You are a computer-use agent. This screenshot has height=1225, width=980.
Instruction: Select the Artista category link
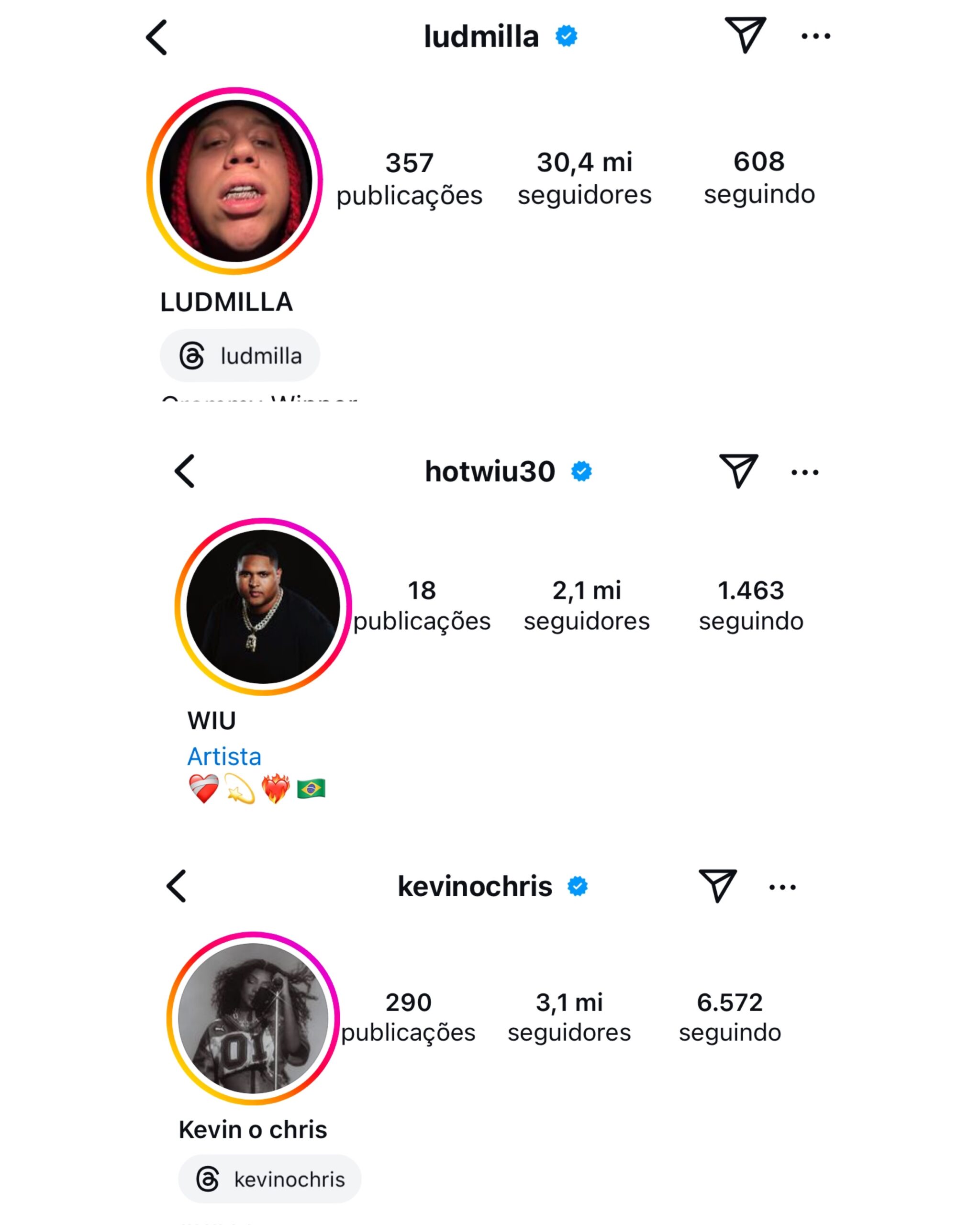[224, 756]
